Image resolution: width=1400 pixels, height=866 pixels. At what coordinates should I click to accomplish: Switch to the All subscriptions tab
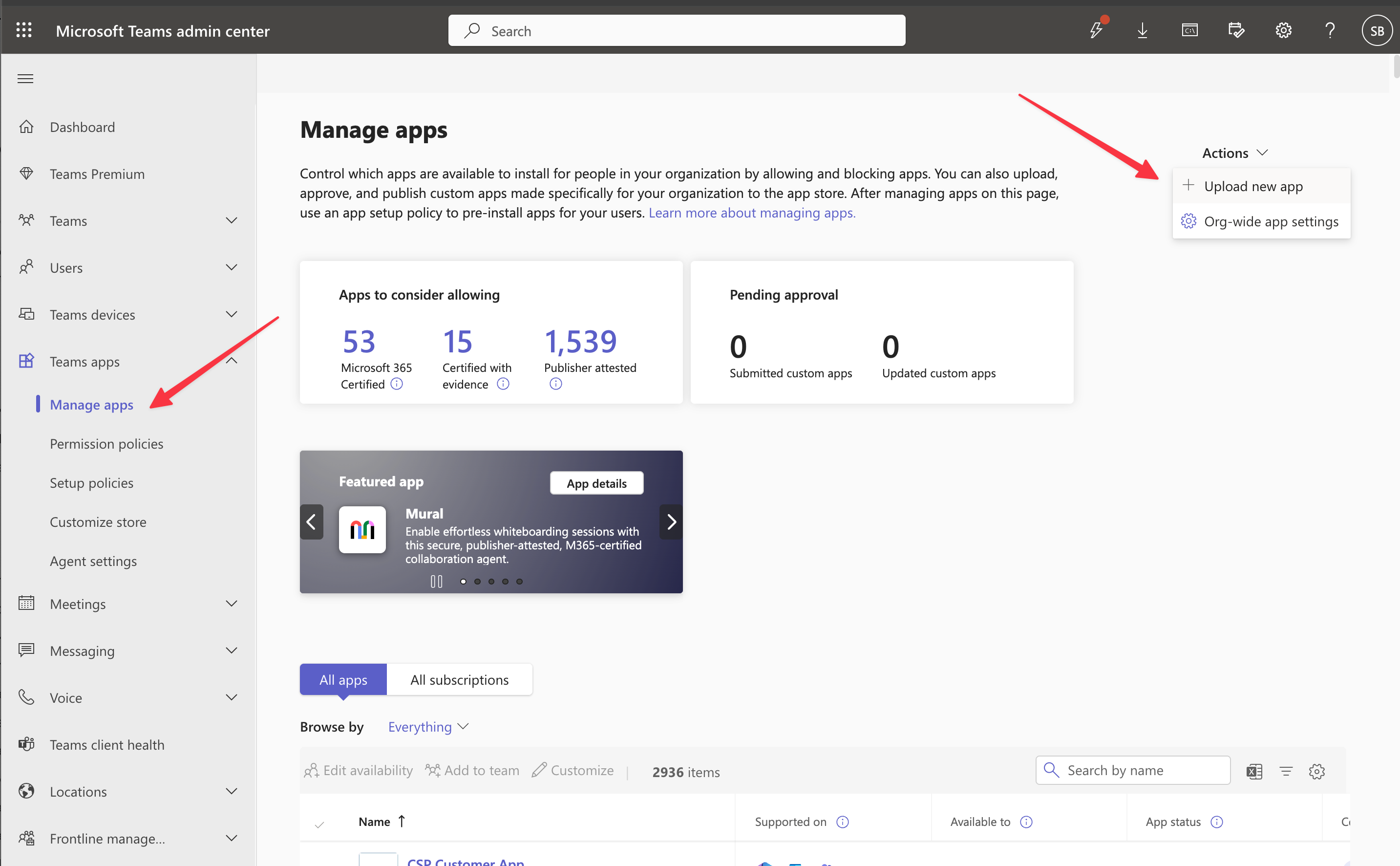pos(459,679)
